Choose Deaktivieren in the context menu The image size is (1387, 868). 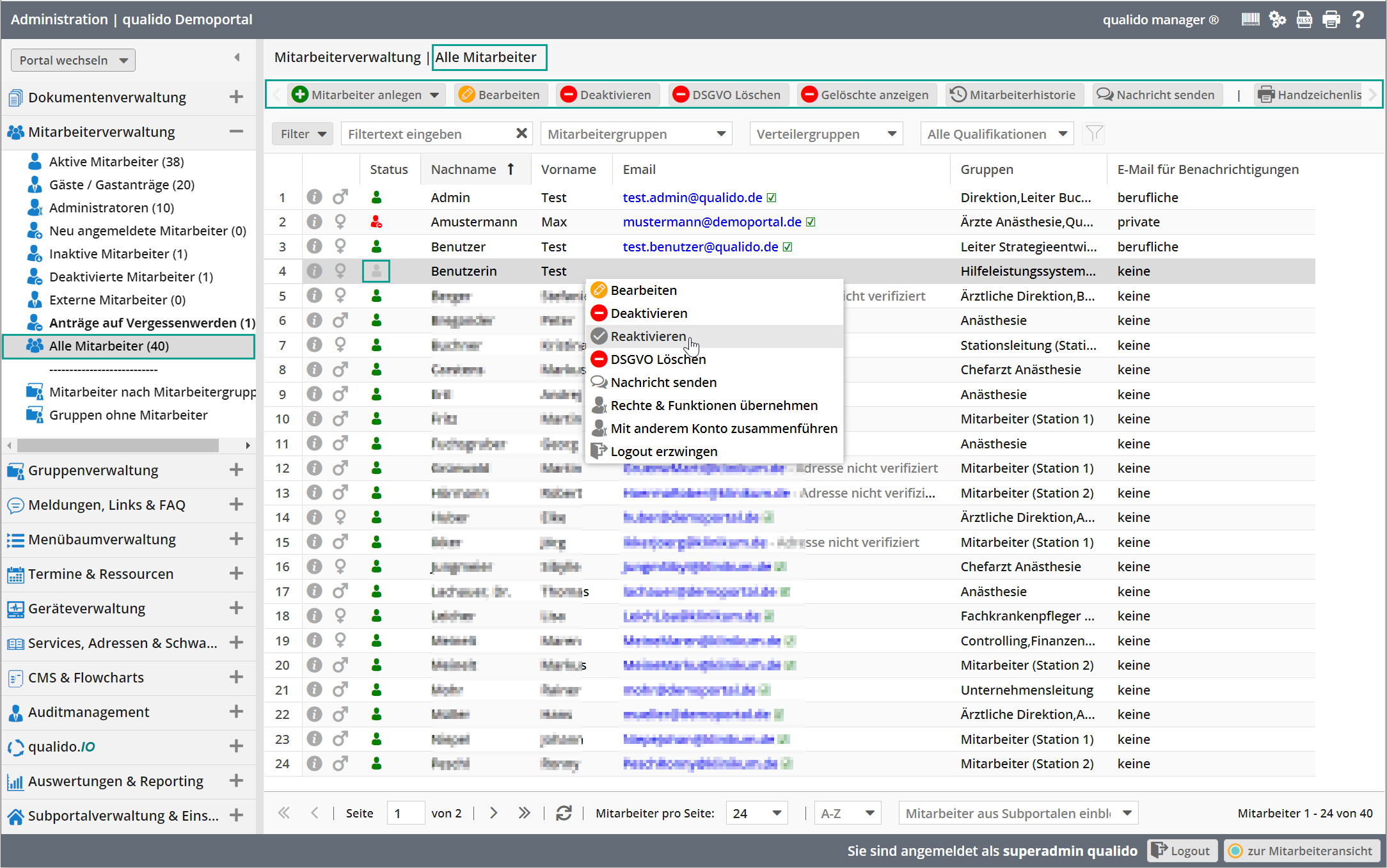click(714, 313)
